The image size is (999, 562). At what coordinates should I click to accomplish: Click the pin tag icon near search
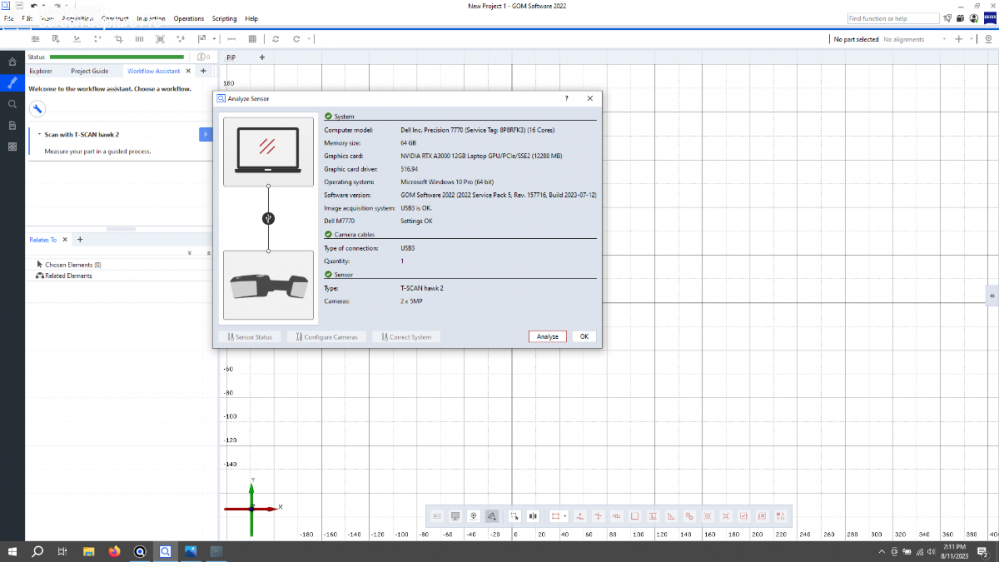click(x=947, y=18)
